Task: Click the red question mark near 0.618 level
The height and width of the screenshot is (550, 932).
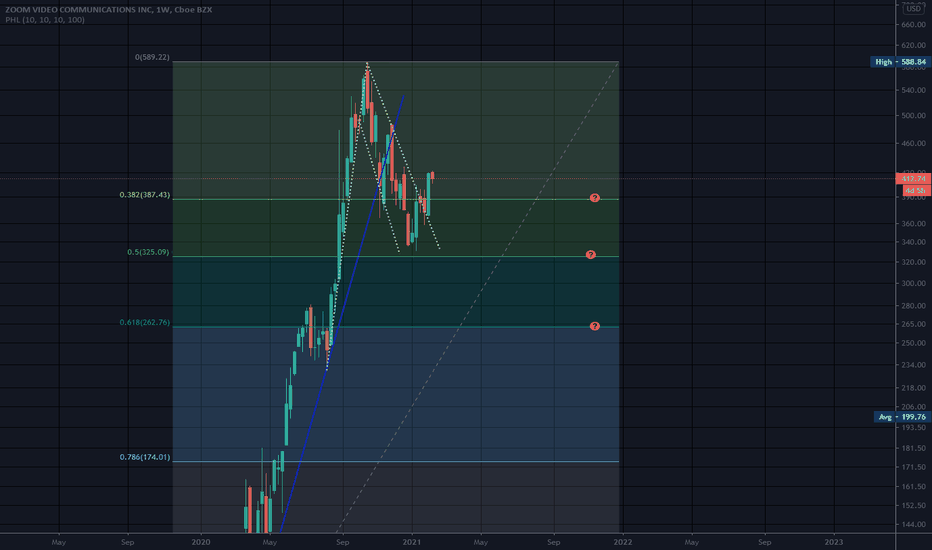Action: [x=594, y=326]
